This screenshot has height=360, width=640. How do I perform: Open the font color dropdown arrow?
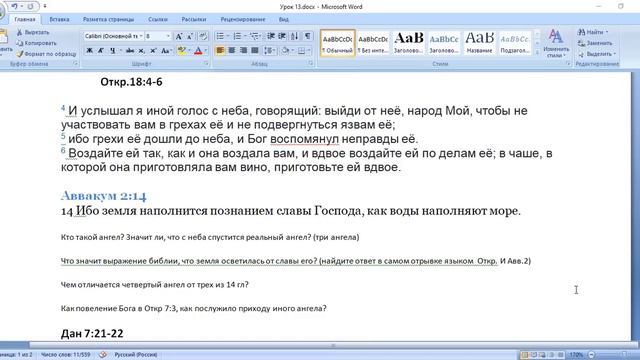pos(206,51)
